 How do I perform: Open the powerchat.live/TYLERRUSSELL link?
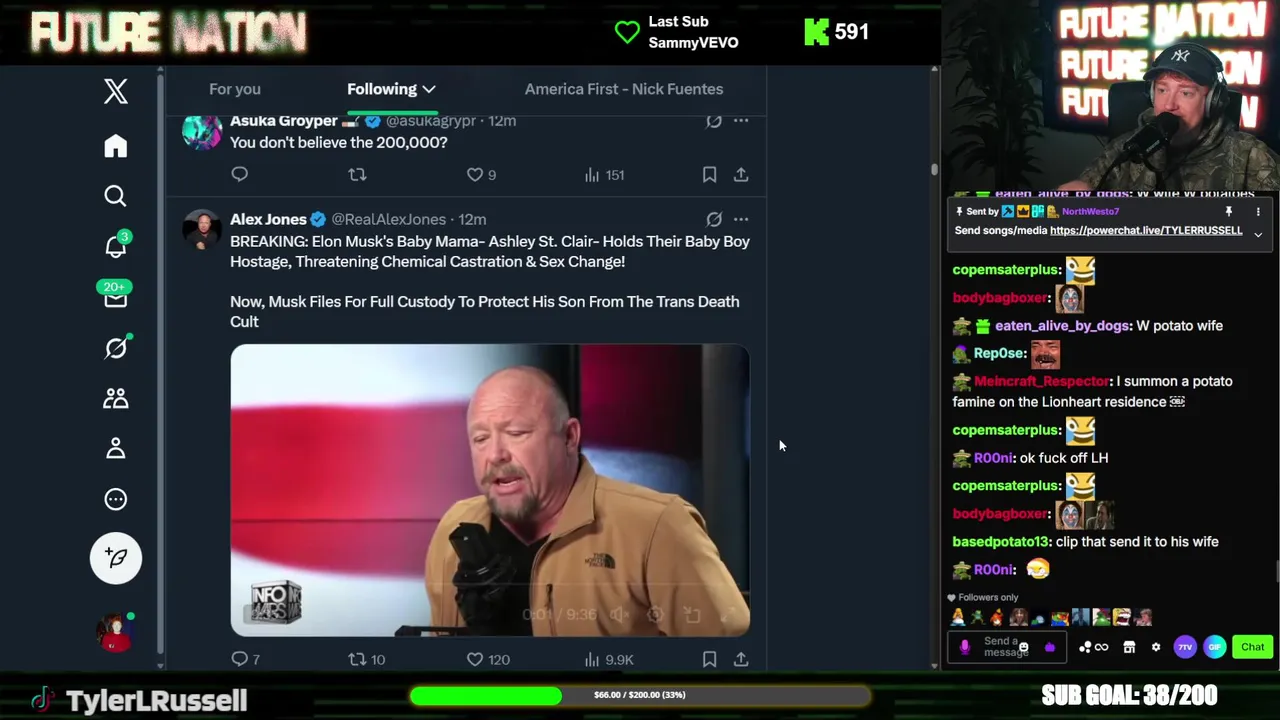1146,231
